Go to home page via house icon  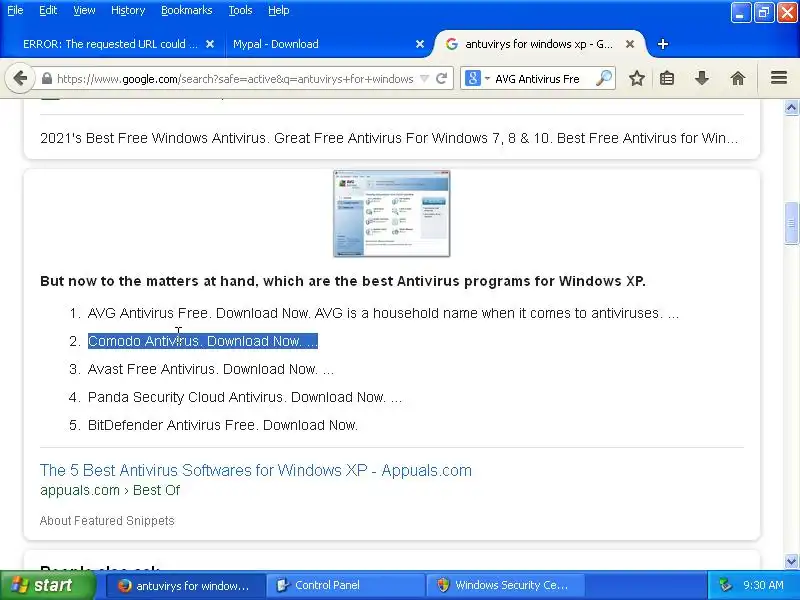click(738, 79)
